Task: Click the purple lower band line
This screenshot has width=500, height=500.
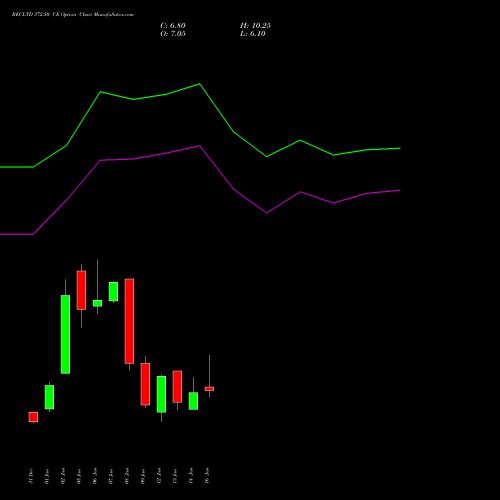Action: 200,190
